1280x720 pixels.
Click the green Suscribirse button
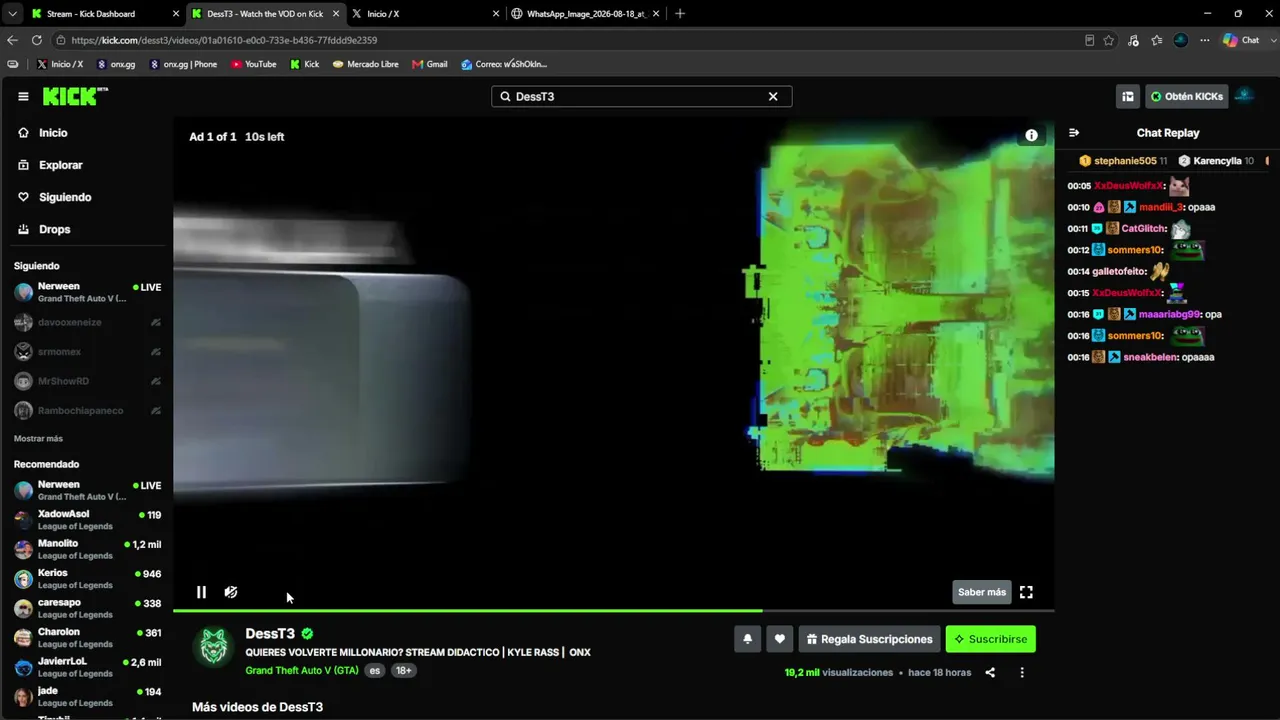991,639
